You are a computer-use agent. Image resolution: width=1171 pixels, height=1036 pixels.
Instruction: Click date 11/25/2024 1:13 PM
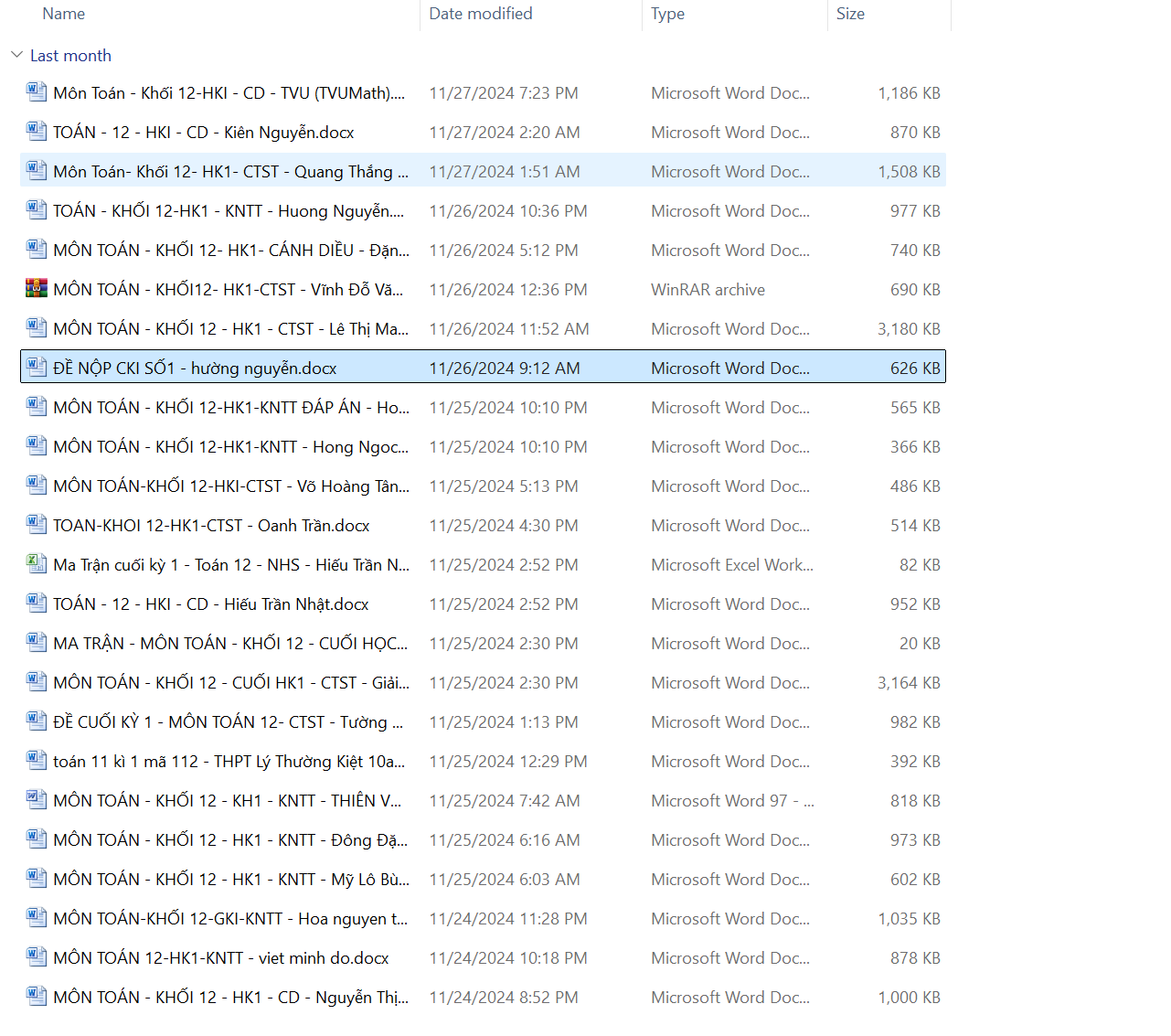(504, 722)
